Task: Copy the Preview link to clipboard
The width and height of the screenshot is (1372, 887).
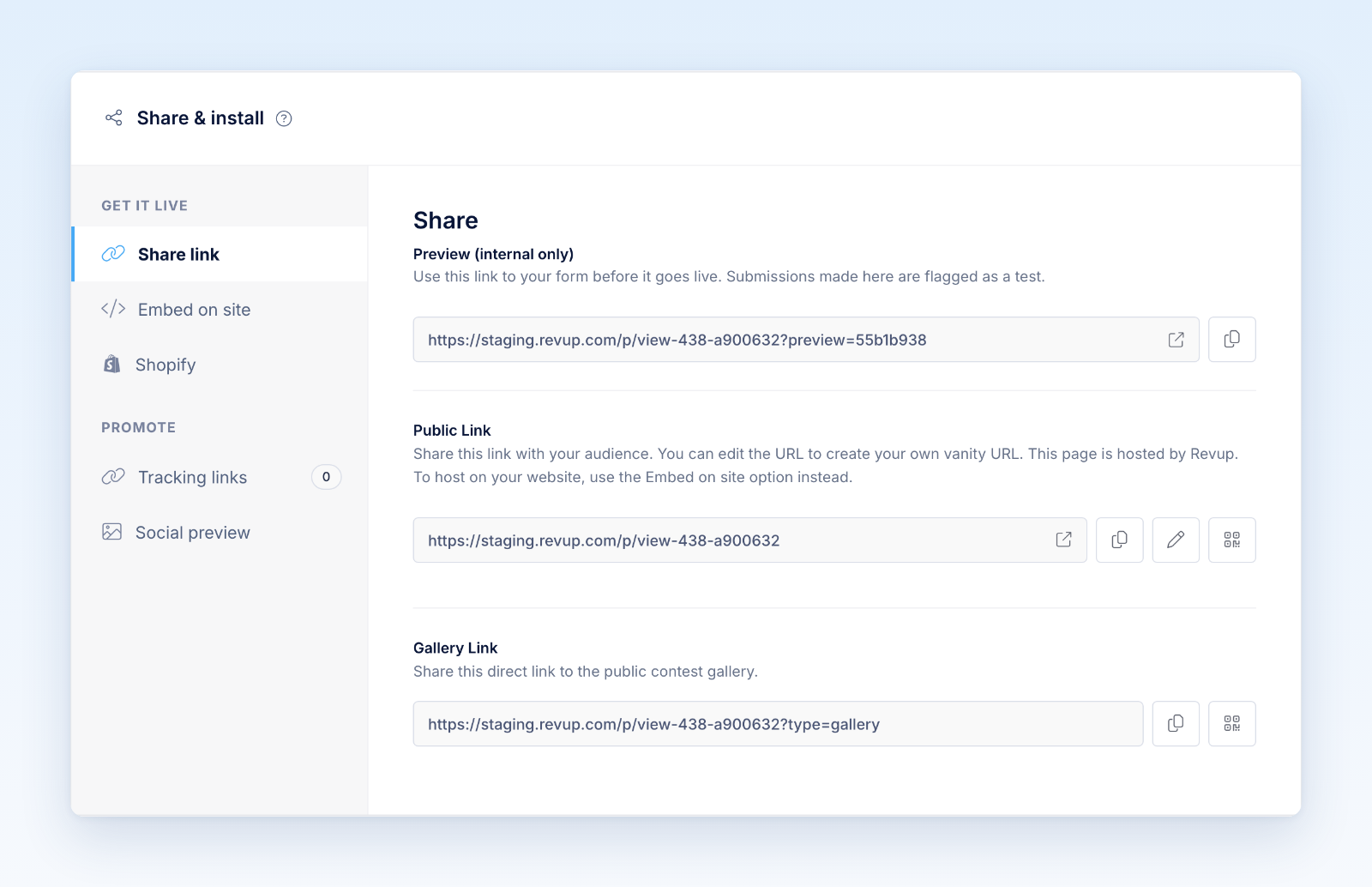Action: [1231, 340]
